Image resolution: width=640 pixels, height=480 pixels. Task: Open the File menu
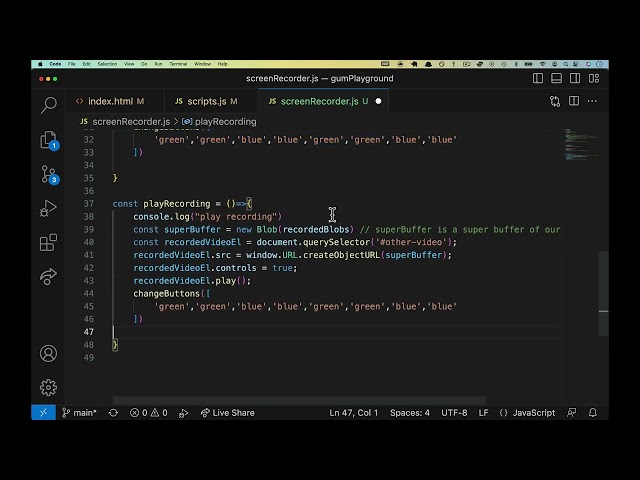(x=72, y=64)
